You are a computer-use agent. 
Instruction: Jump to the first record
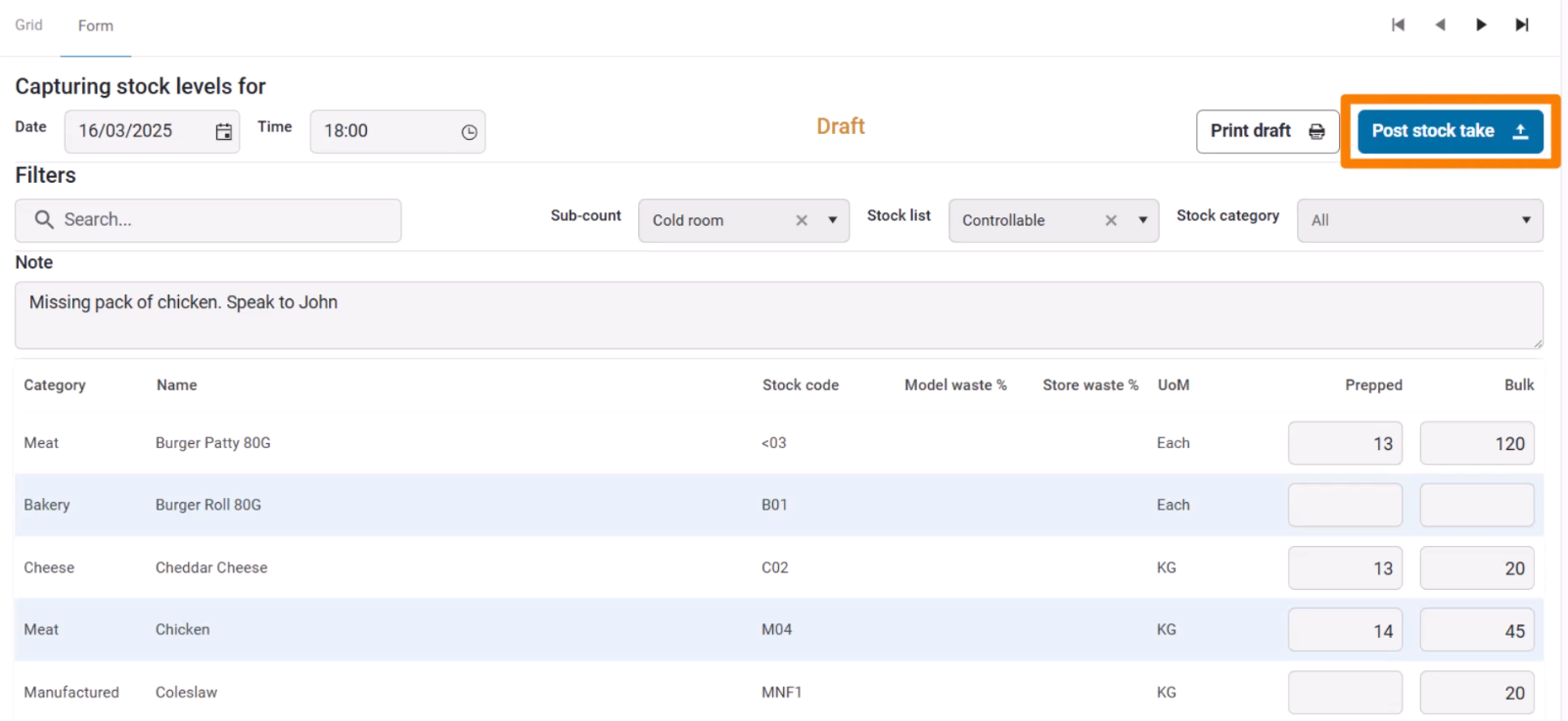coord(1398,25)
